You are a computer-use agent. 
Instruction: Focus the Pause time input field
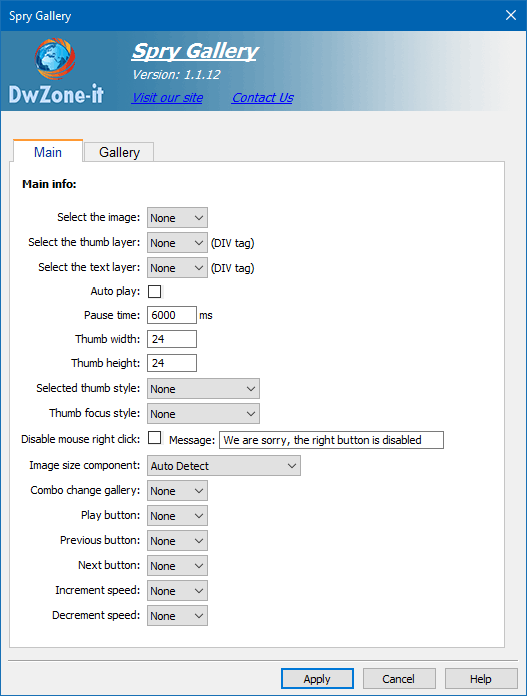point(172,315)
